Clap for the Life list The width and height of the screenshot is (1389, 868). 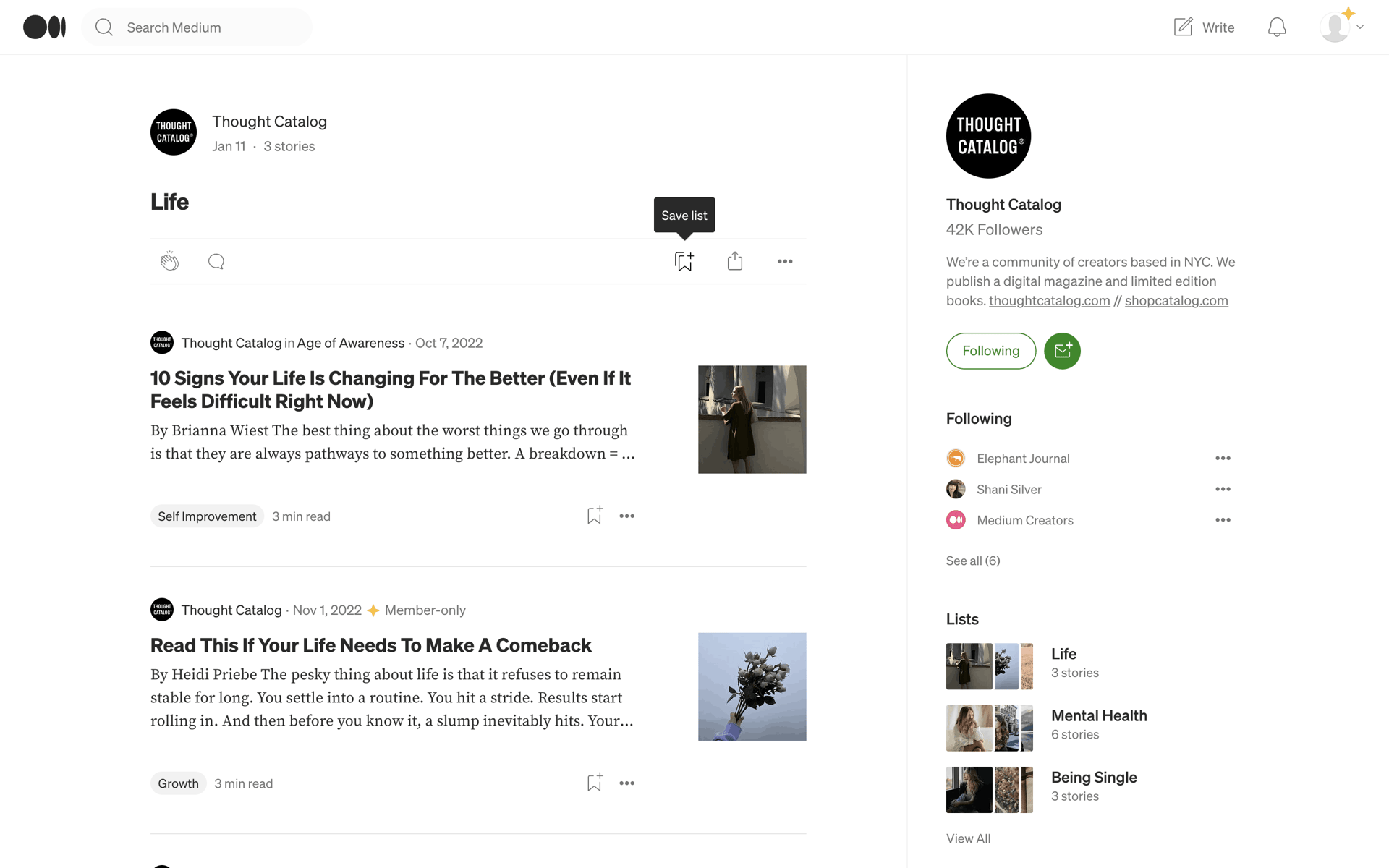169,261
